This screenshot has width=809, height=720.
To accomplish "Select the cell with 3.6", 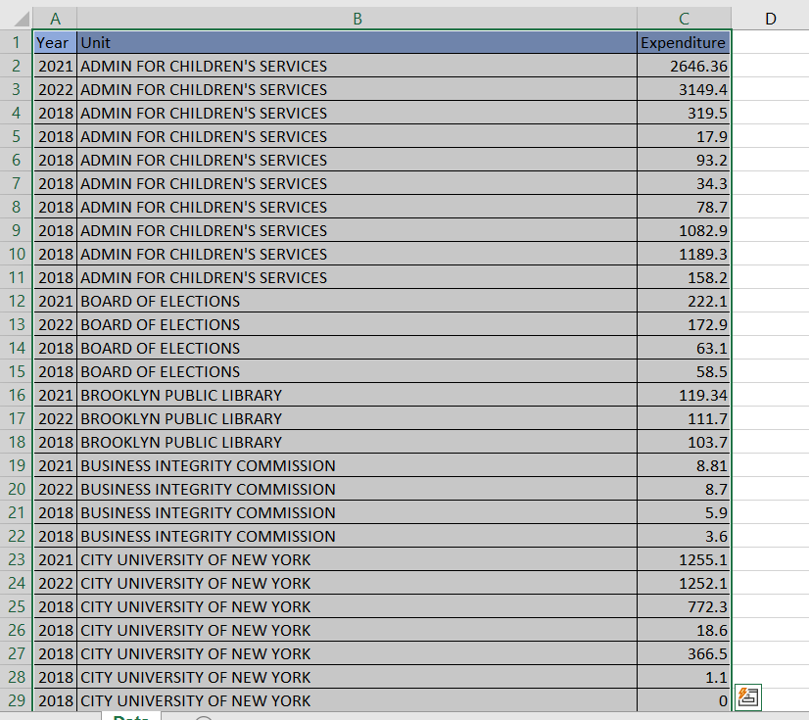I will tap(684, 536).
